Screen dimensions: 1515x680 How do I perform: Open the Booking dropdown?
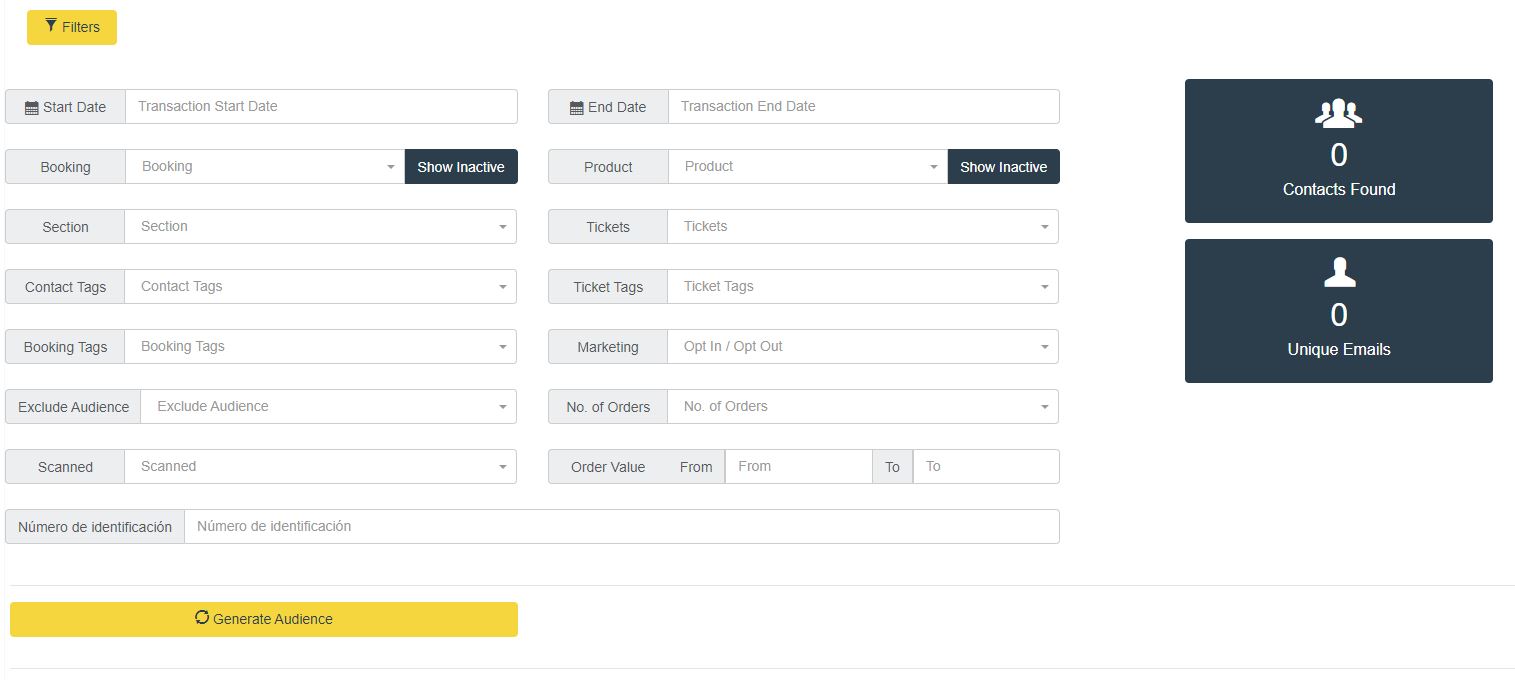pyautogui.click(x=265, y=167)
